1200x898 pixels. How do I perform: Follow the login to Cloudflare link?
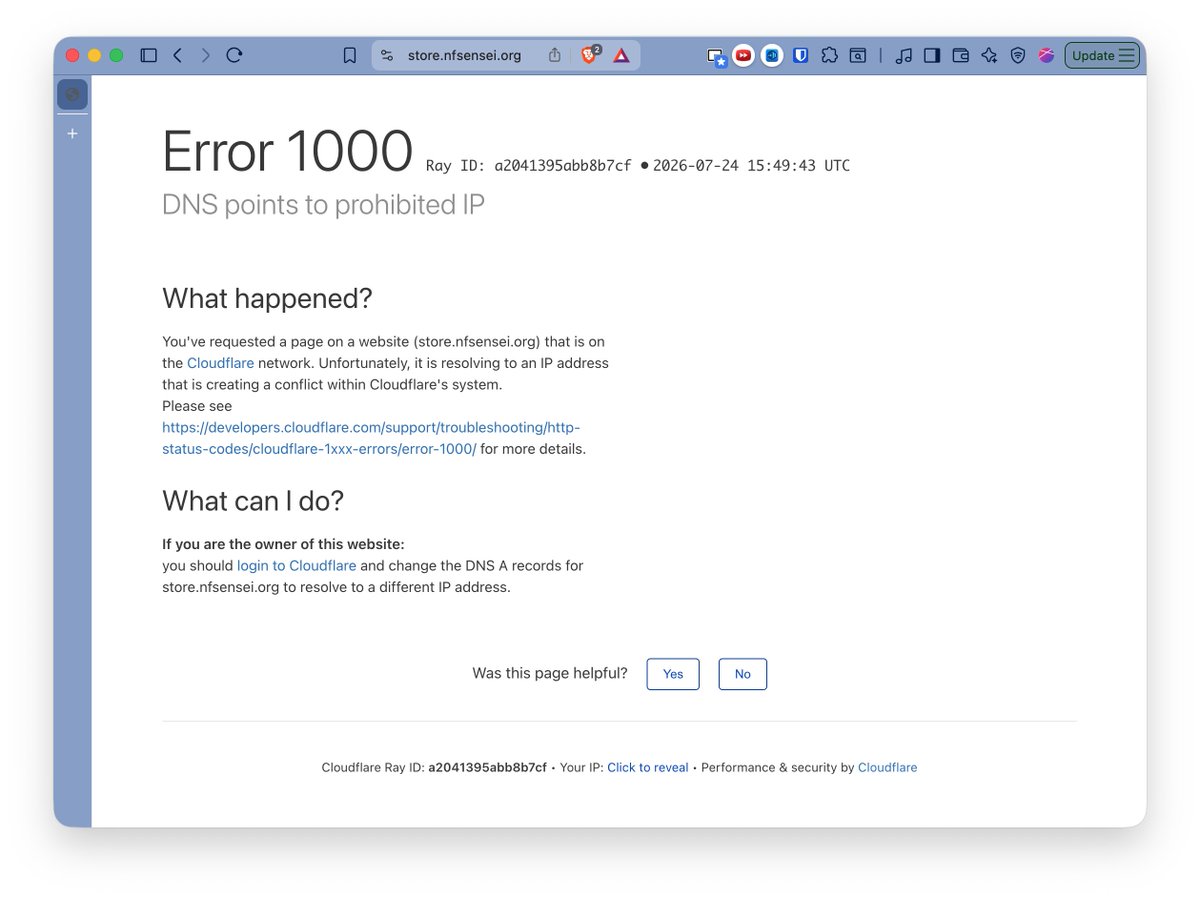pyautogui.click(x=296, y=565)
